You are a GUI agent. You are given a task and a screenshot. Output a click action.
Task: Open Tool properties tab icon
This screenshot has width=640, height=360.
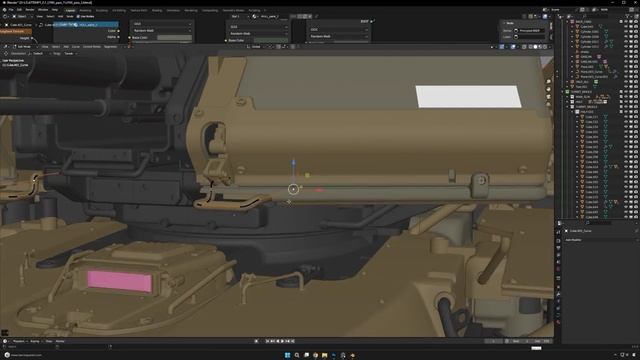pos(558,232)
